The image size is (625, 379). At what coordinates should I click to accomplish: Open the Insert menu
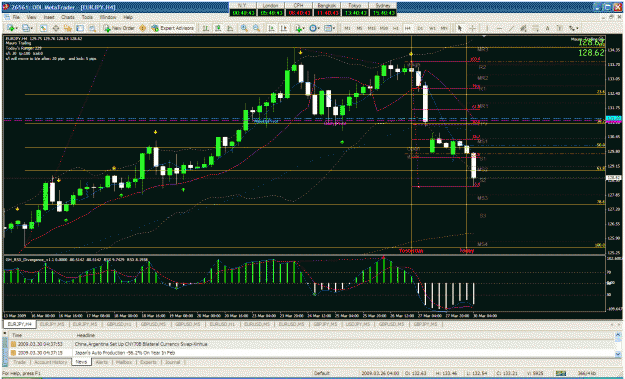[x=49, y=18]
